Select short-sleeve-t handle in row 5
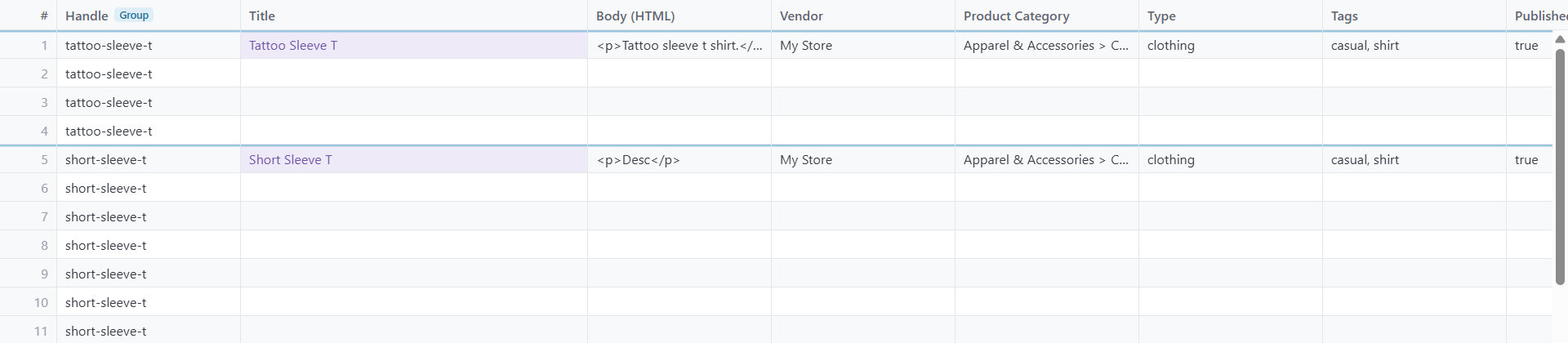This screenshot has height=343, width=1568. click(149, 160)
